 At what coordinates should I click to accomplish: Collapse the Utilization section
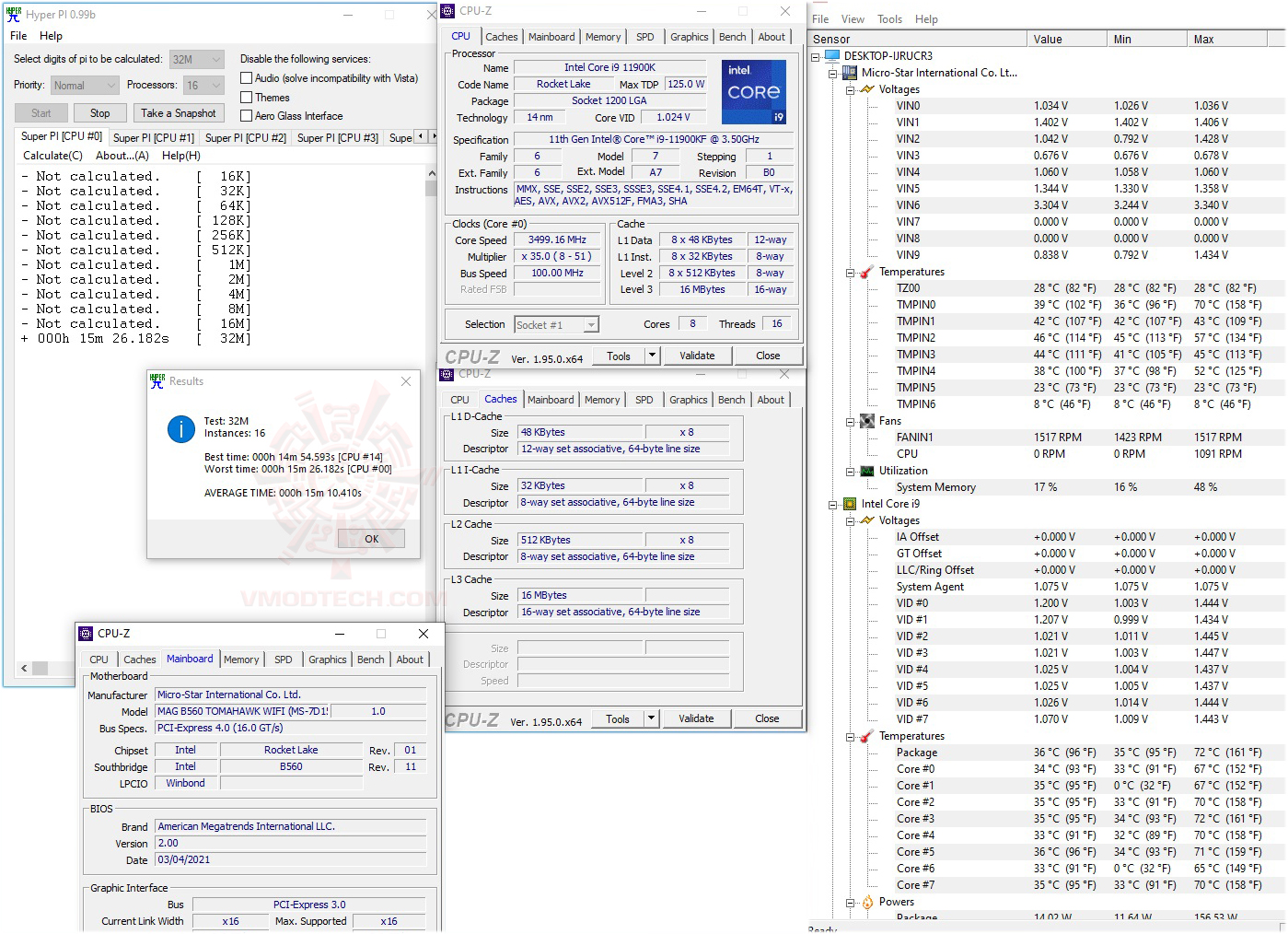coord(851,471)
